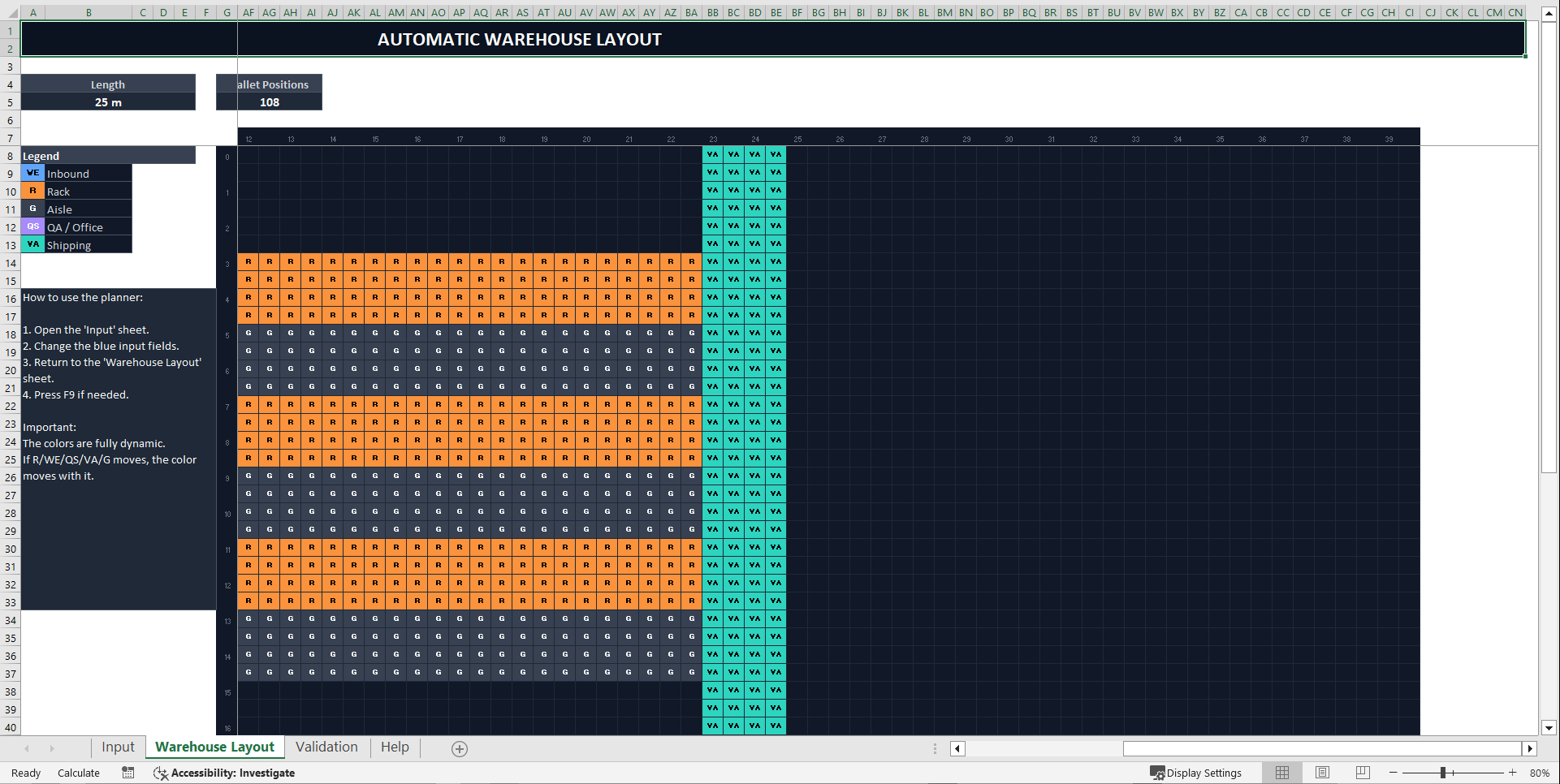Image resolution: width=1560 pixels, height=784 pixels.
Task: Open Accessibility: Investigate checker
Action: tap(224, 773)
